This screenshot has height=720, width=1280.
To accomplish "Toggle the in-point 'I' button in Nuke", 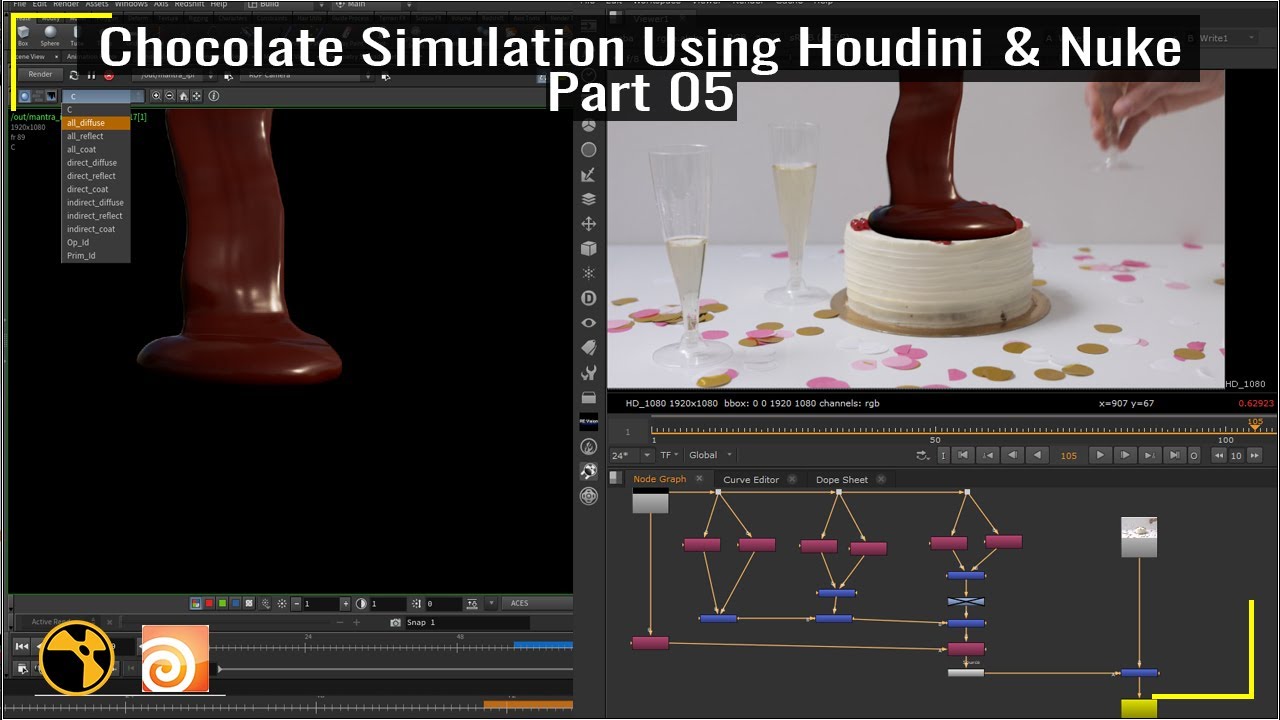I will (943, 455).
